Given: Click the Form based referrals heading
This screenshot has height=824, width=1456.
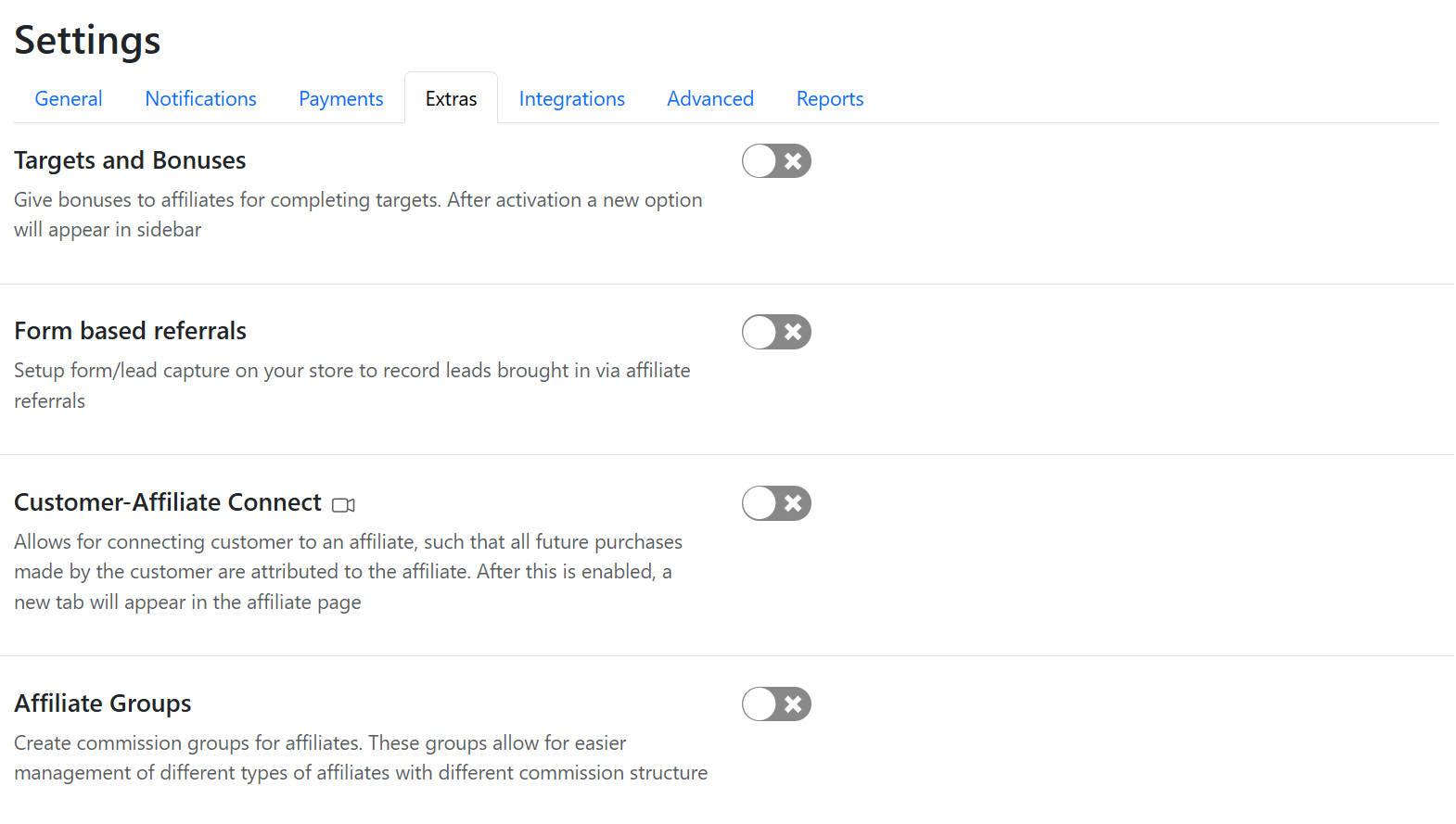Looking at the screenshot, I should 130,331.
